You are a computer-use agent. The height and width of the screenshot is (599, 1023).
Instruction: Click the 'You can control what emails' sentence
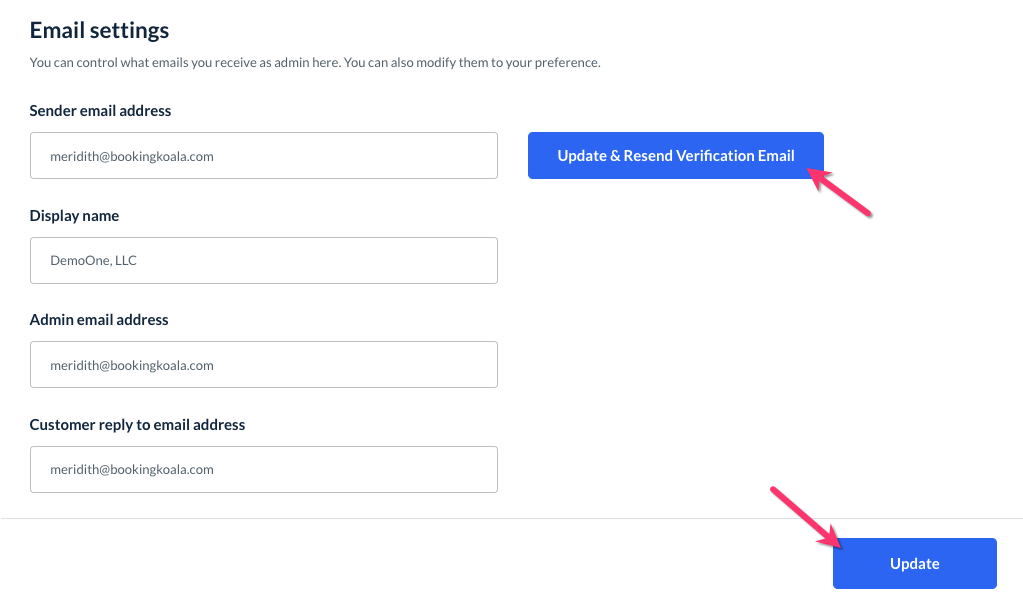click(200, 63)
